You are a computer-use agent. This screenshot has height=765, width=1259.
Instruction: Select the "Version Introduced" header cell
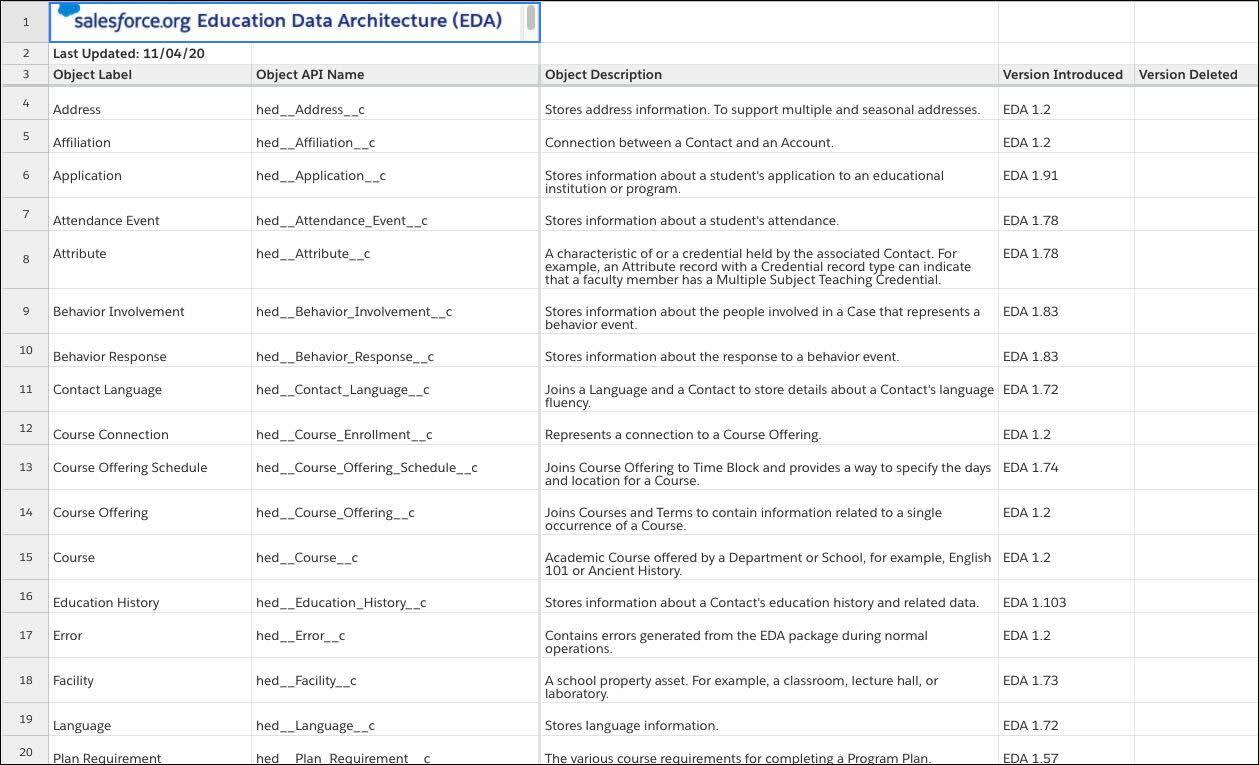[1063, 74]
